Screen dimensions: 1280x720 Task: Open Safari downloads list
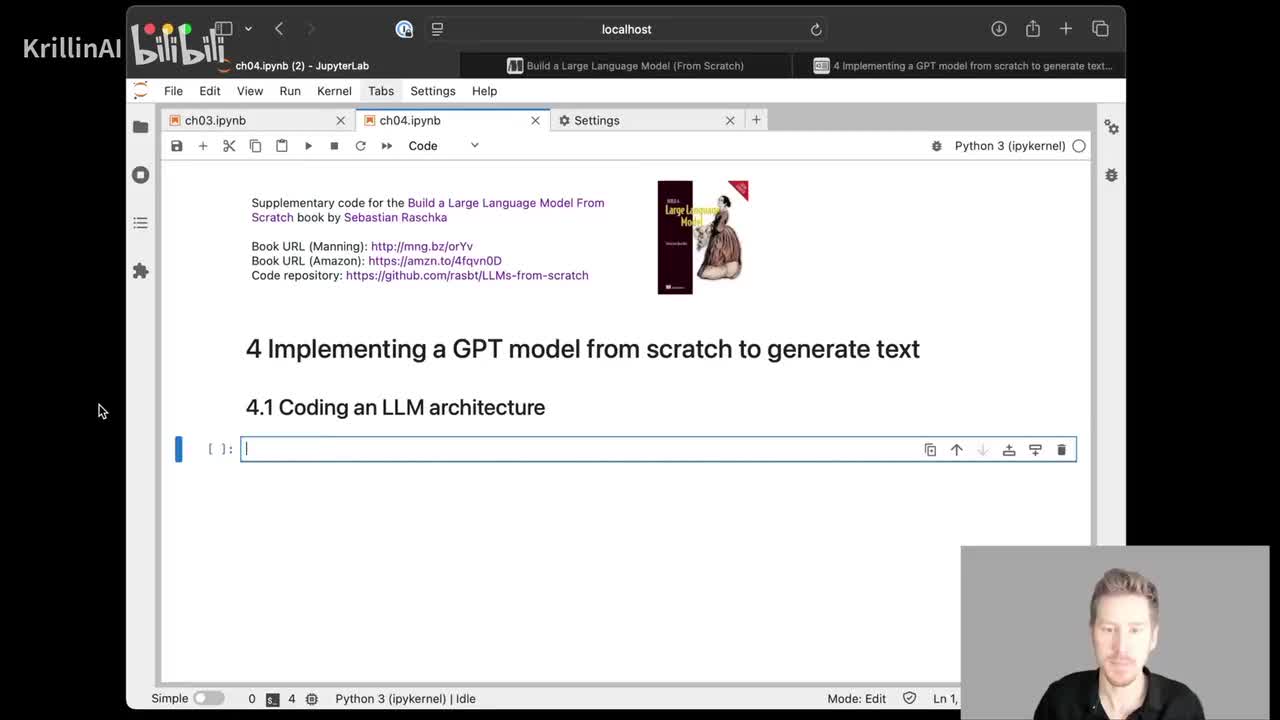[x=999, y=29]
